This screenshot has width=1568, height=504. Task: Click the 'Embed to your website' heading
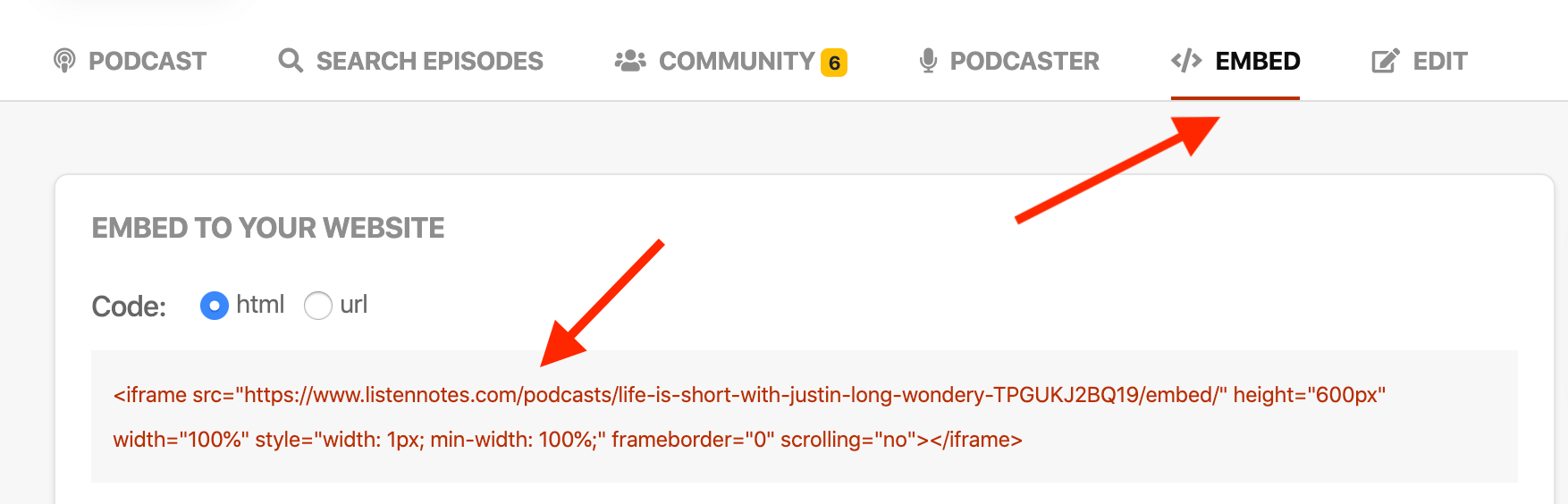click(268, 228)
